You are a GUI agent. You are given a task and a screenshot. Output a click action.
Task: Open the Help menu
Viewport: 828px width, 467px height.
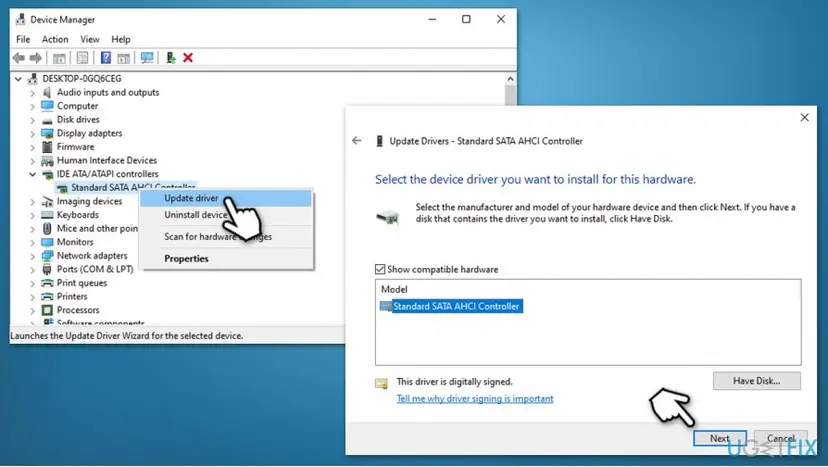pyautogui.click(x=120, y=39)
